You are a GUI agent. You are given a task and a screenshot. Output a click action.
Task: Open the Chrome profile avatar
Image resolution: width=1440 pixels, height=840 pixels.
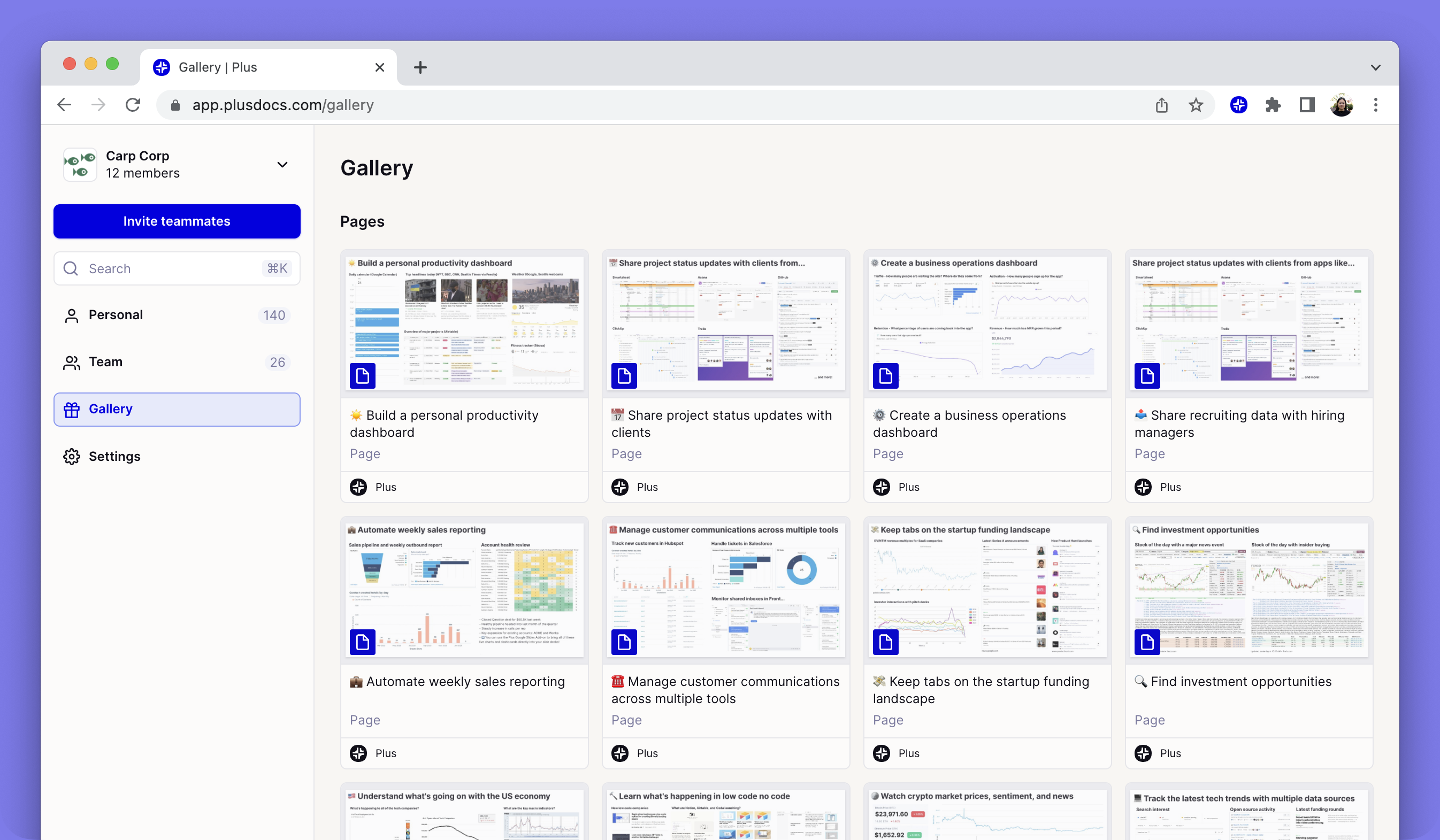1341,105
